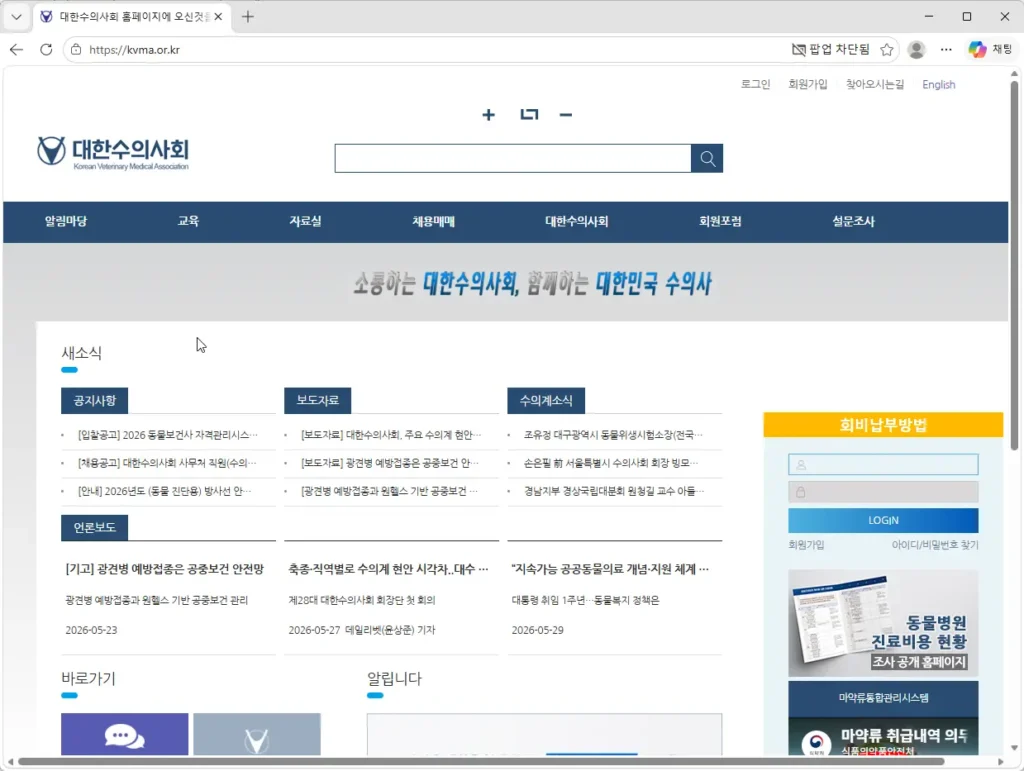Increase font size with plus icon
This screenshot has width=1024, height=771.
coord(488,115)
